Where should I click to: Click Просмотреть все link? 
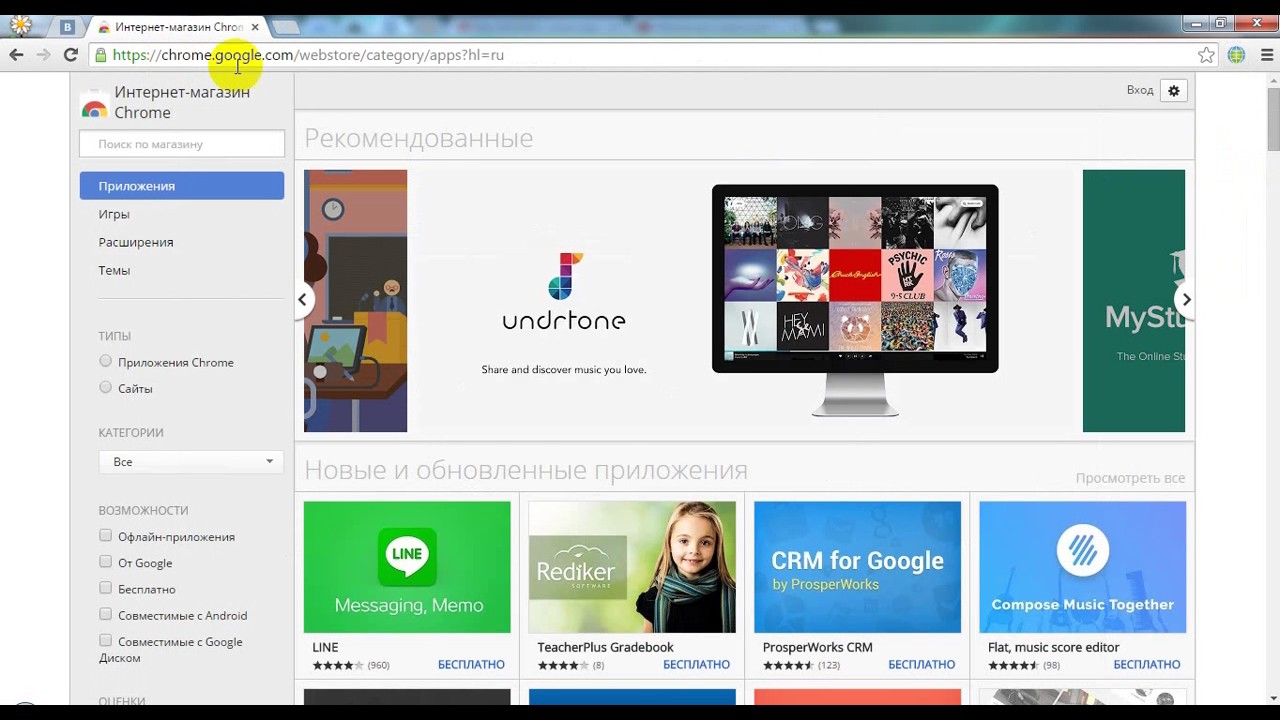1130,478
